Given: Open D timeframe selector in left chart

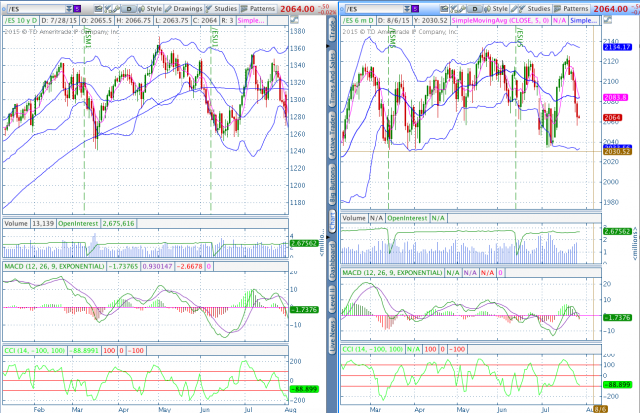Looking at the screenshot, I should tap(129, 9).
